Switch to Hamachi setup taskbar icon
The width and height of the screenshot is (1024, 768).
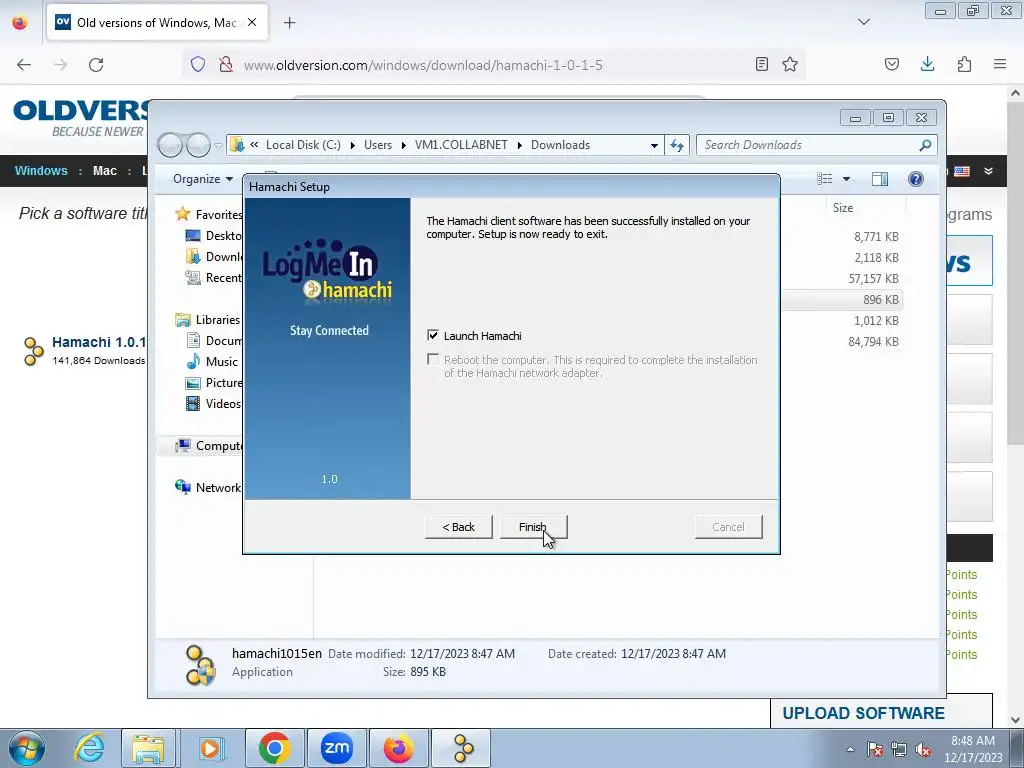click(x=463, y=748)
